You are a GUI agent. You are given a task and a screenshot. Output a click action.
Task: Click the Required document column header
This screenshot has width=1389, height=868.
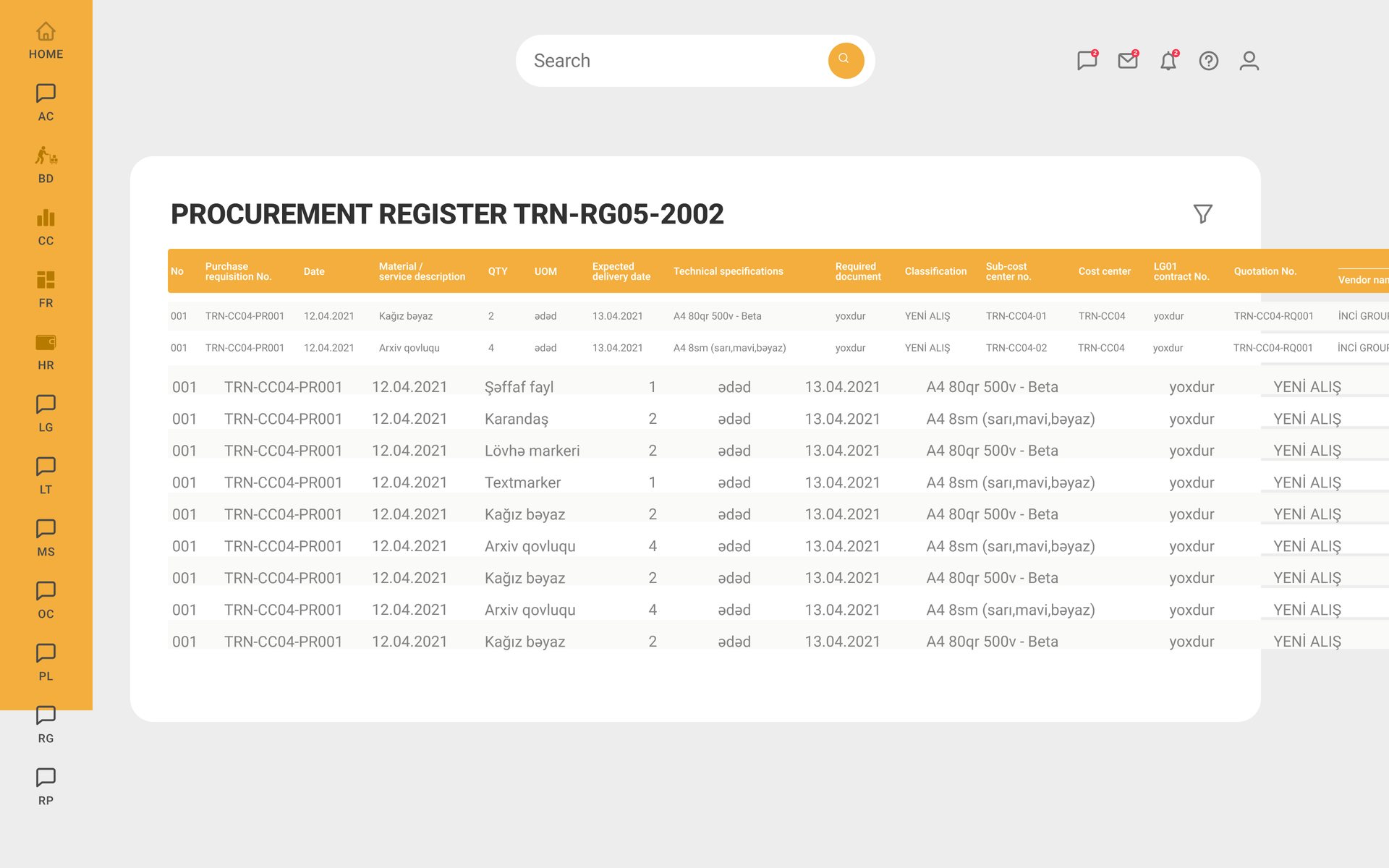pyautogui.click(x=858, y=271)
